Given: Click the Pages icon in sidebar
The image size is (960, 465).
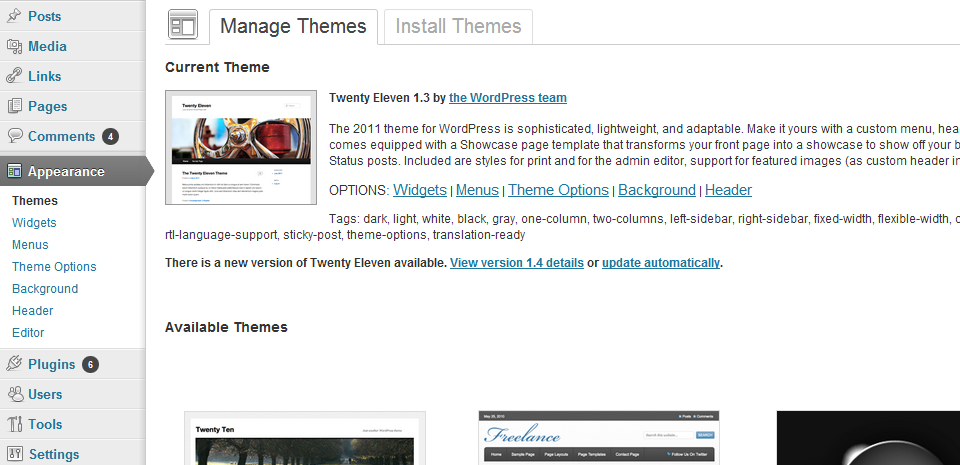Looking at the screenshot, I should point(14,106).
